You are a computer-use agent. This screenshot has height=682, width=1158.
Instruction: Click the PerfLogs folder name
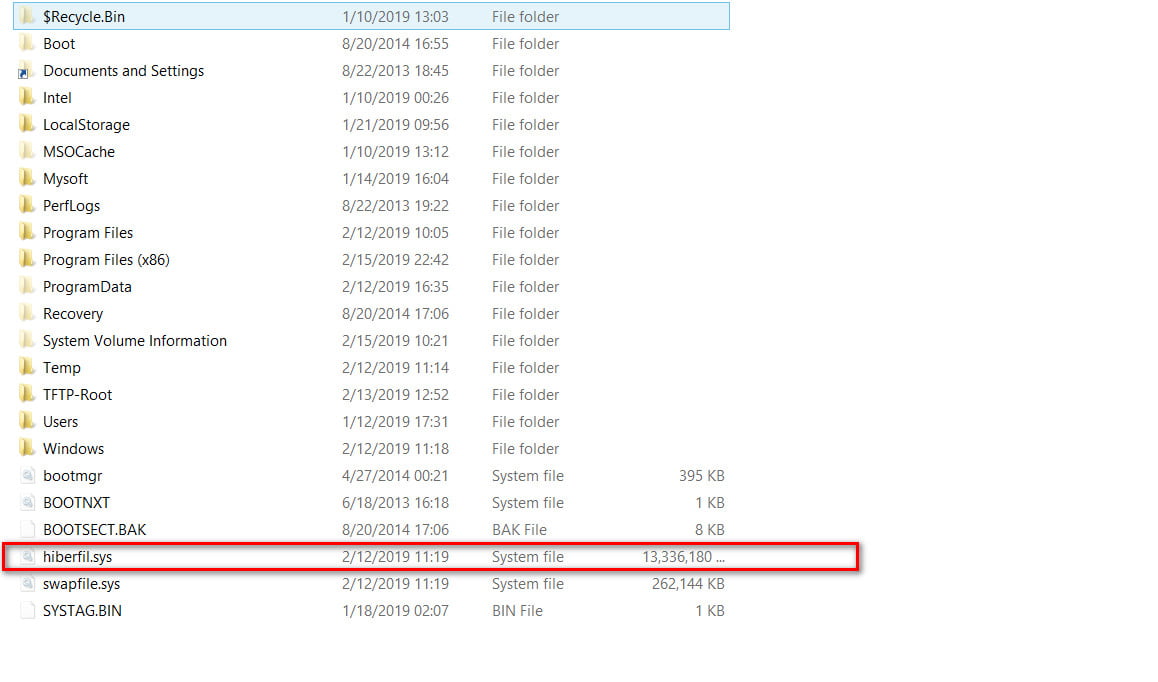tap(71, 206)
